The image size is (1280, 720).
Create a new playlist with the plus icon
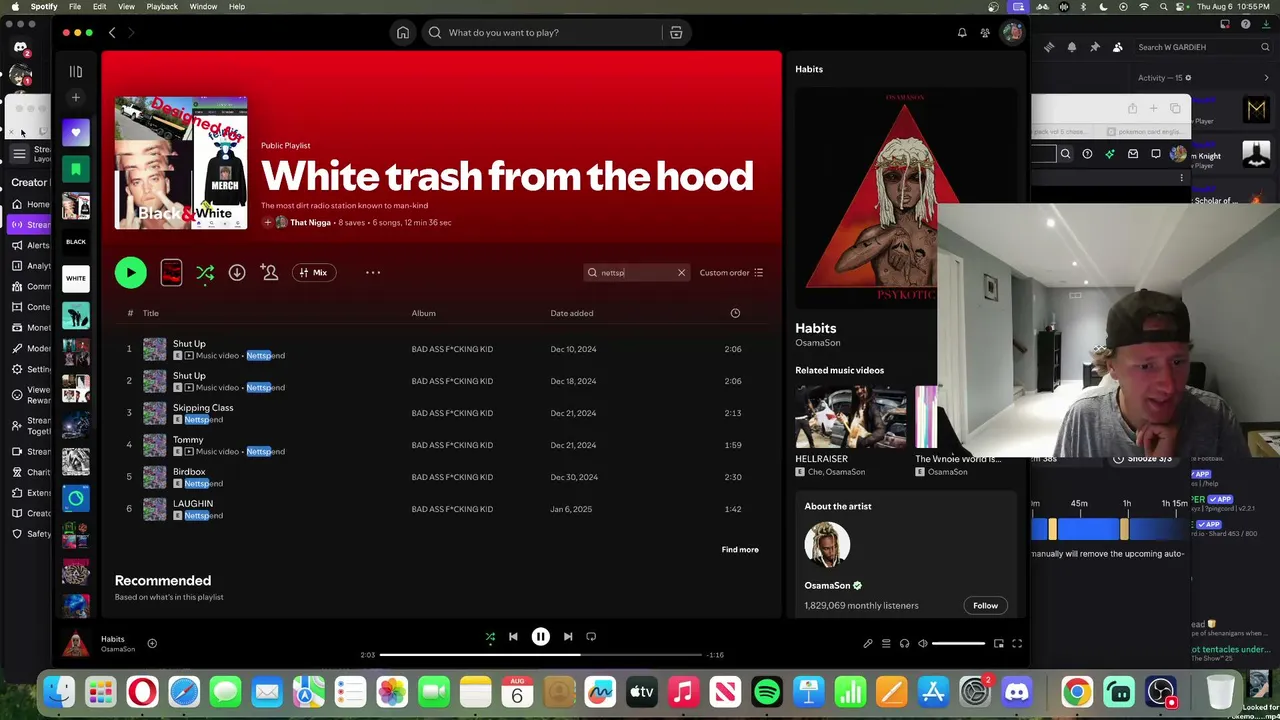coord(75,98)
